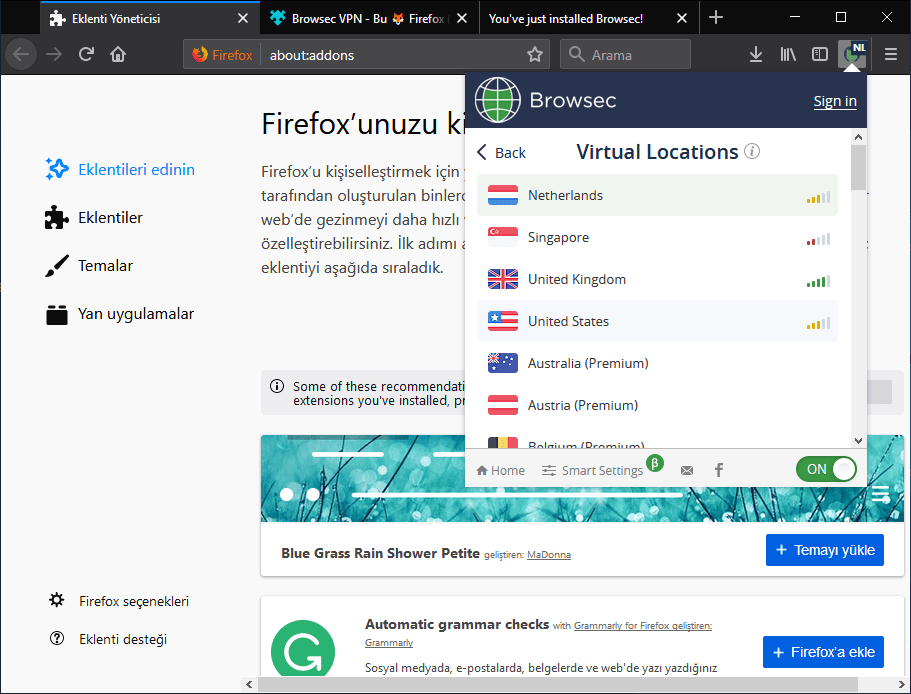Click the browser back arrow button
The image size is (911, 694).
[x=21, y=55]
